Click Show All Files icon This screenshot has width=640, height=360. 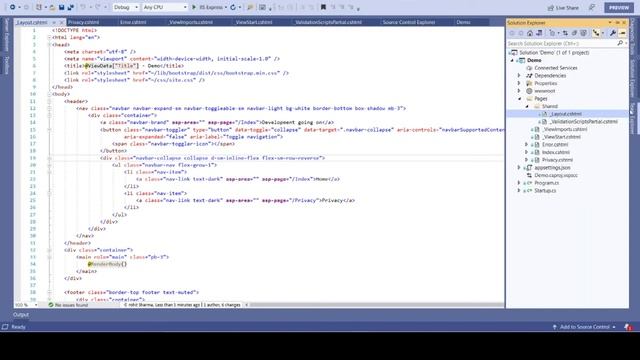[x=583, y=33]
